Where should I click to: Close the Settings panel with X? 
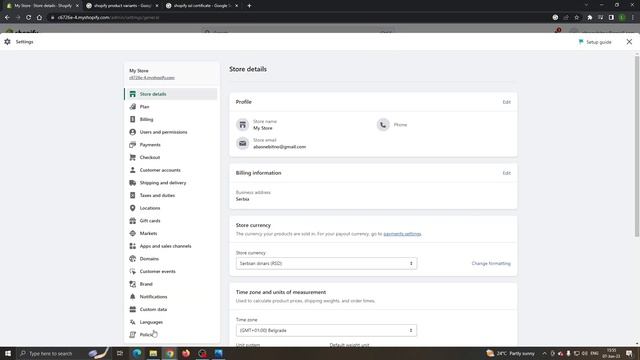629,42
